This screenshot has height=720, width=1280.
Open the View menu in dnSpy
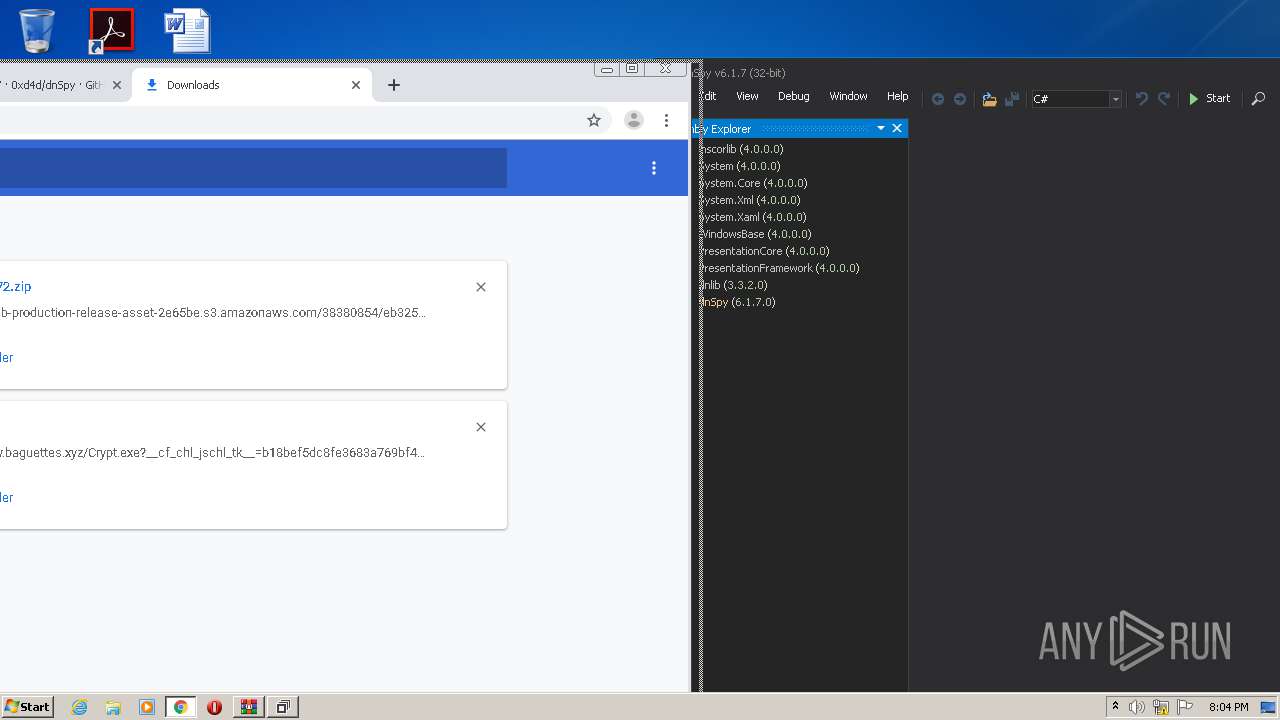pyautogui.click(x=747, y=97)
